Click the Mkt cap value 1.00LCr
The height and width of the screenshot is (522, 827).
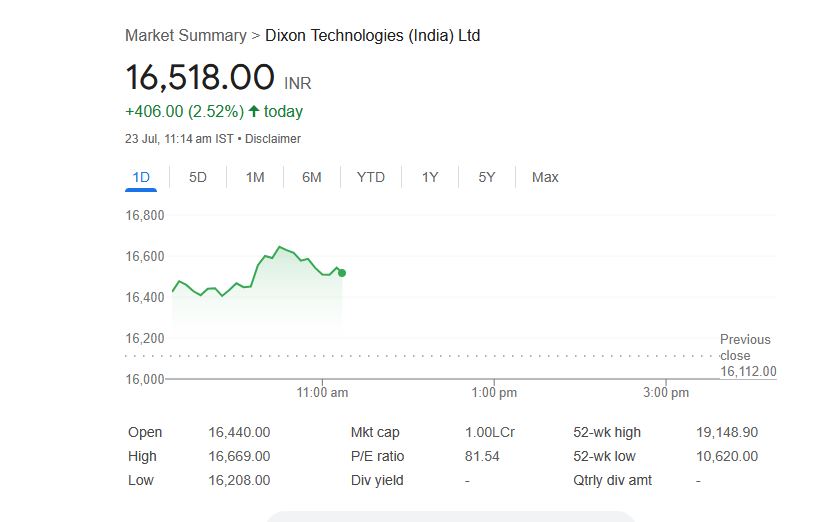(482, 433)
